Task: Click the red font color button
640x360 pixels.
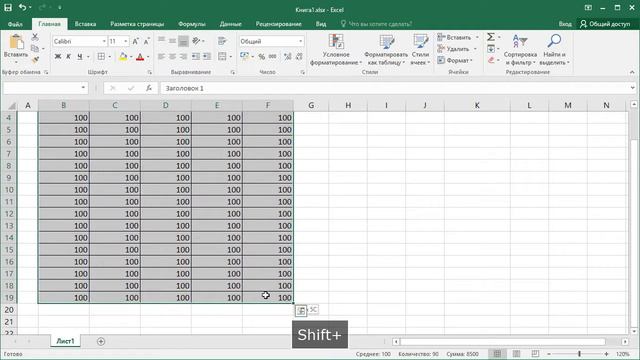Action: 140,56
